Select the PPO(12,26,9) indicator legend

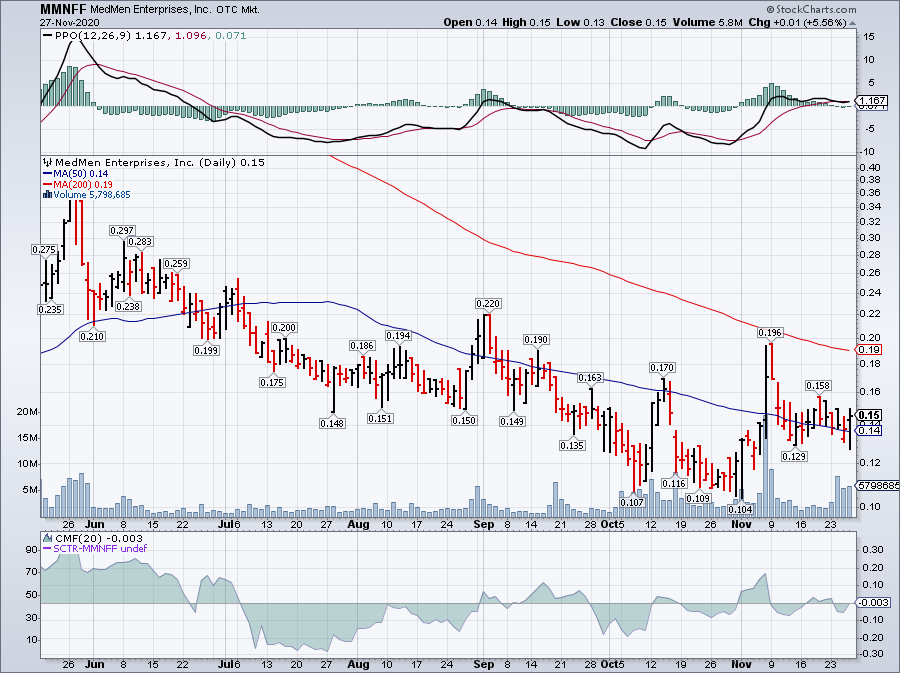(92, 36)
